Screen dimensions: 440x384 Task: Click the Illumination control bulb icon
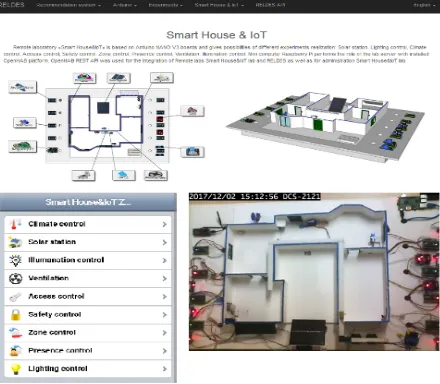coord(15,260)
